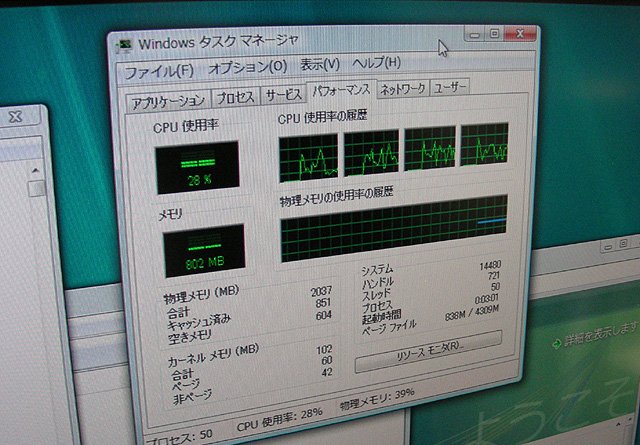Viewport: 640px width, 445px height.
Task: Click the physical memory total value 2037
Action: (321, 291)
